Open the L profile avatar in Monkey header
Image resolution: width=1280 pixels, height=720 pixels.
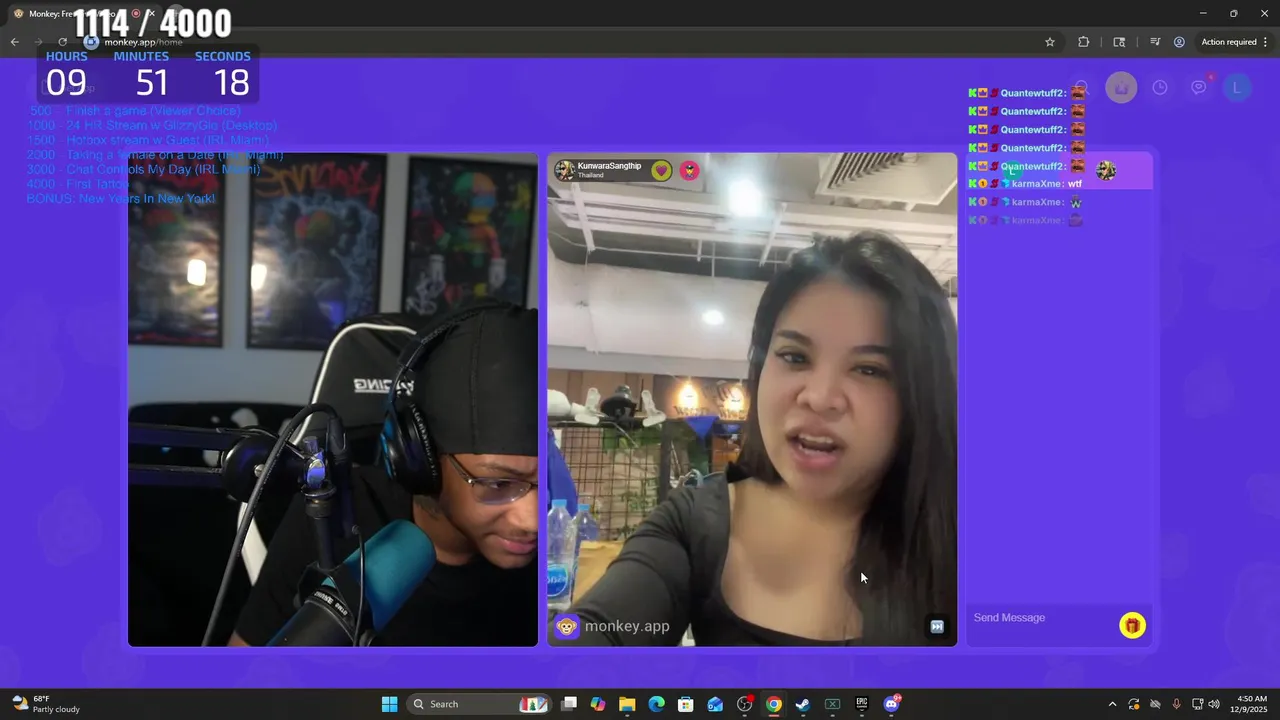(x=1237, y=88)
